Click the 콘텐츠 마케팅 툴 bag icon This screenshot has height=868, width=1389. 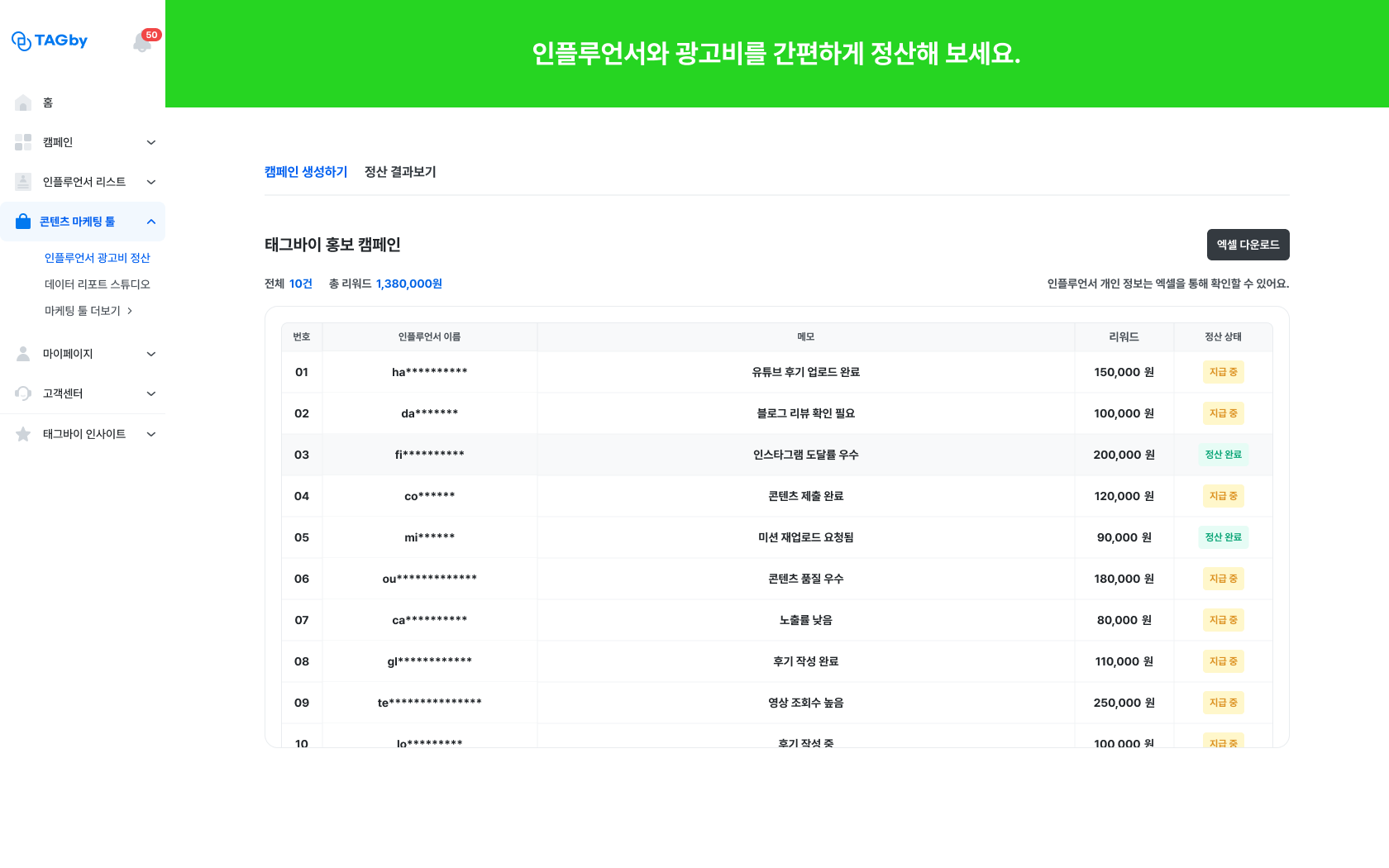pos(23,222)
